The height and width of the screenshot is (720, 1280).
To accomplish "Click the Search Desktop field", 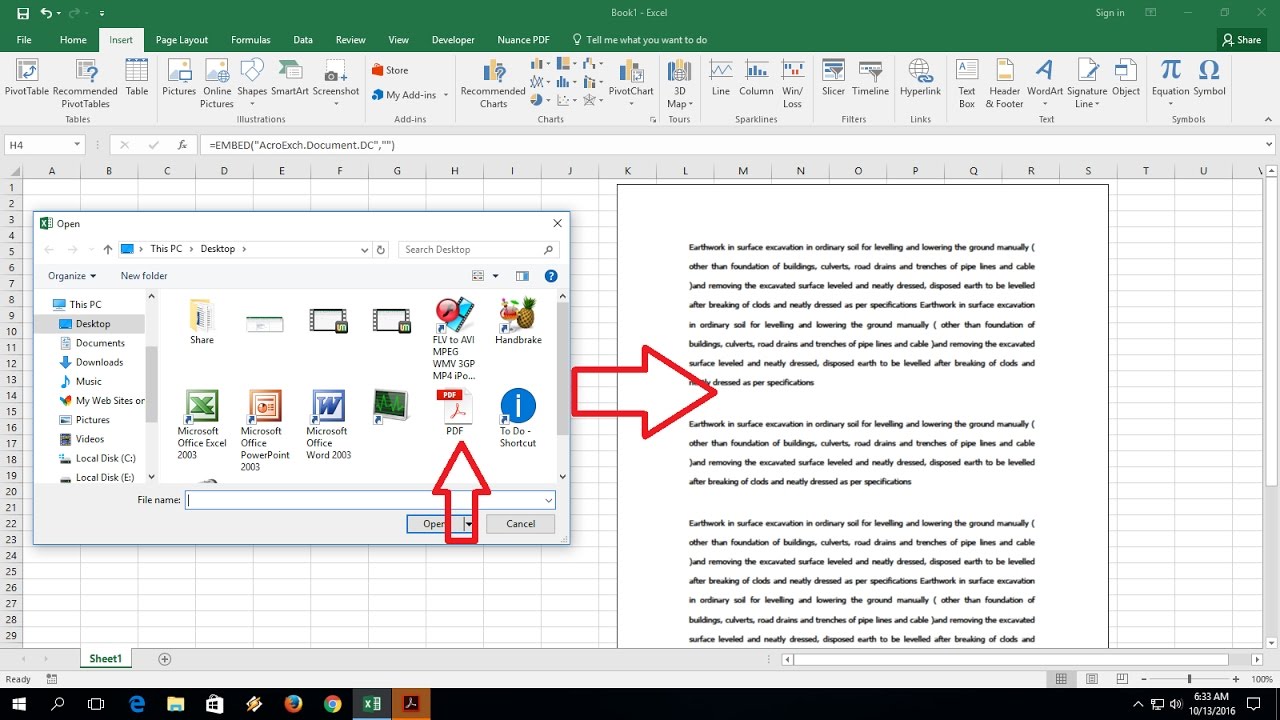I will click(478, 250).
